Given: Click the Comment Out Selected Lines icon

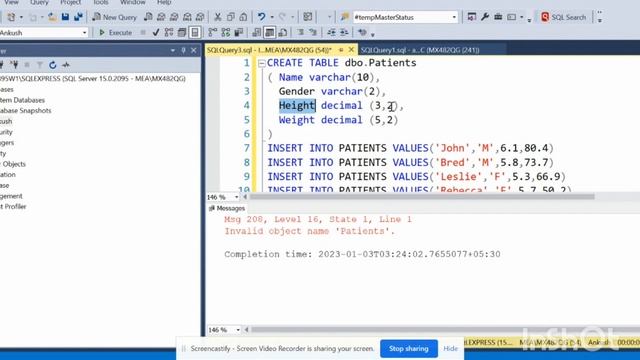Looking at the screenshot, I should click(x=301, y=32).
